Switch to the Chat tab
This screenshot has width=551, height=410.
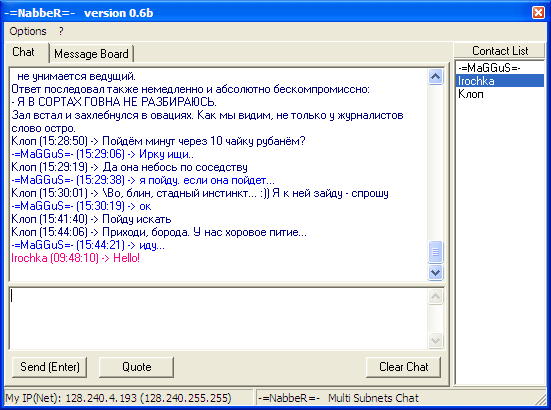pos(24,52)
